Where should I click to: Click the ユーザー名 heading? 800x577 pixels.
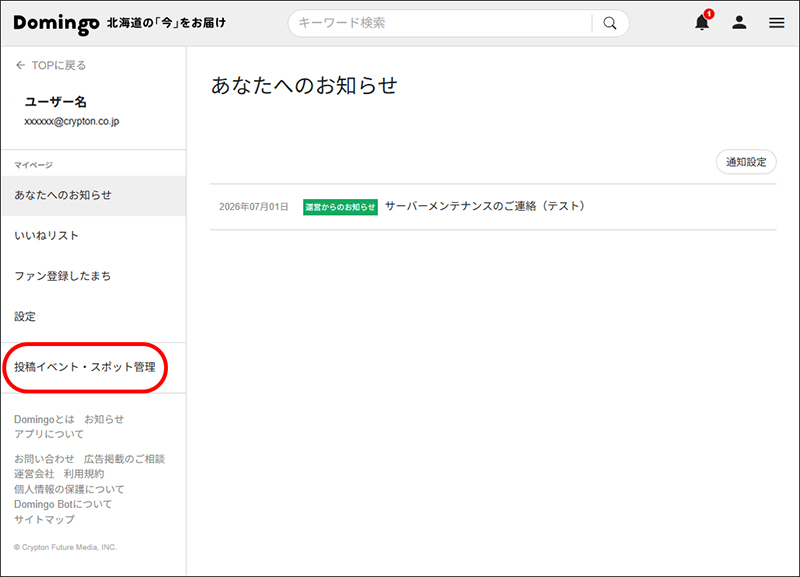pos(56,102)
